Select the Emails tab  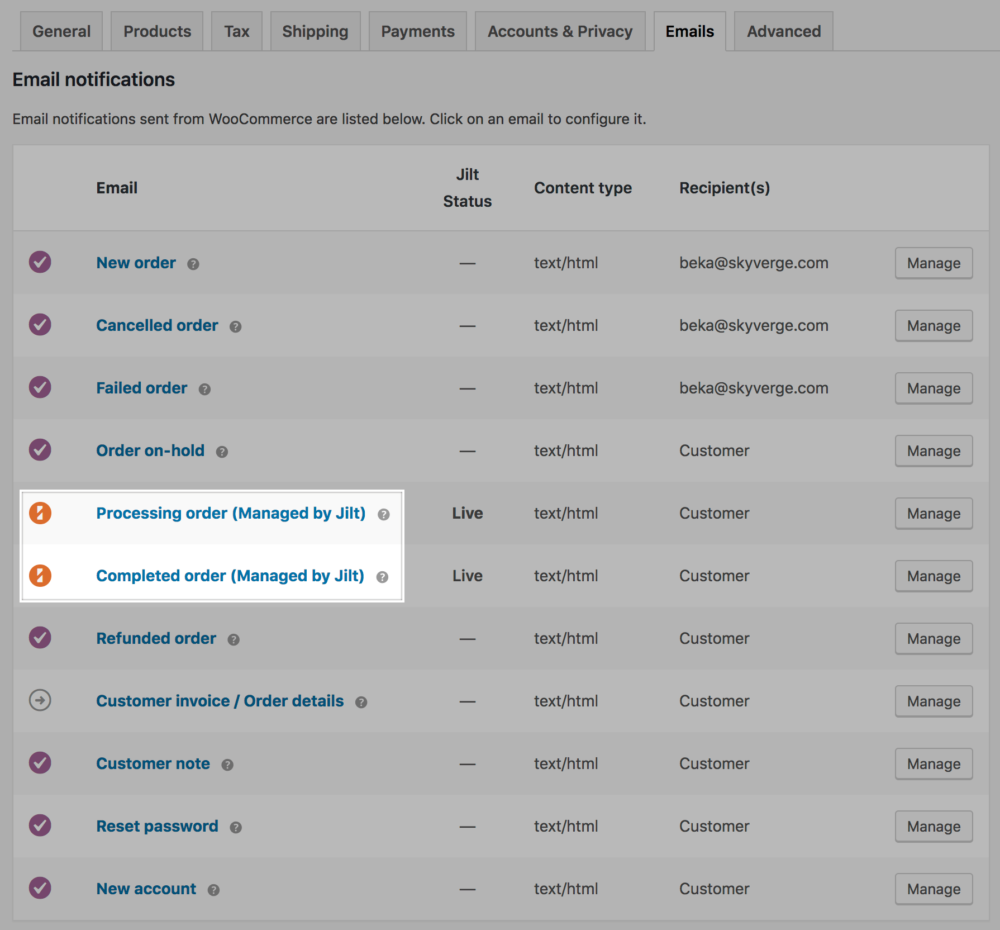(689, 31)
